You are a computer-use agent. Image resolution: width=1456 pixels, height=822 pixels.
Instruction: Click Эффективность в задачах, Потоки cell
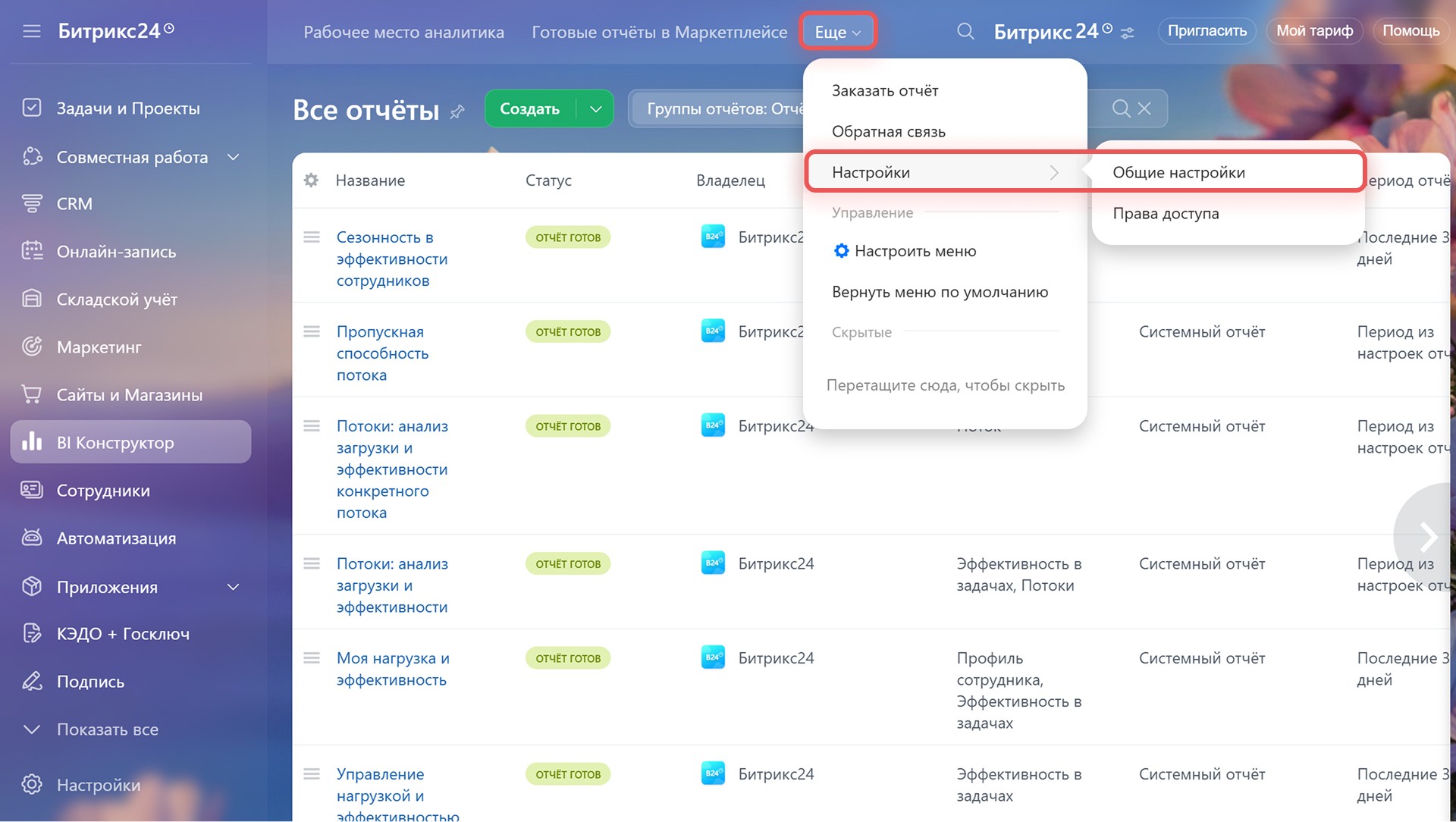click(1019, 574)
